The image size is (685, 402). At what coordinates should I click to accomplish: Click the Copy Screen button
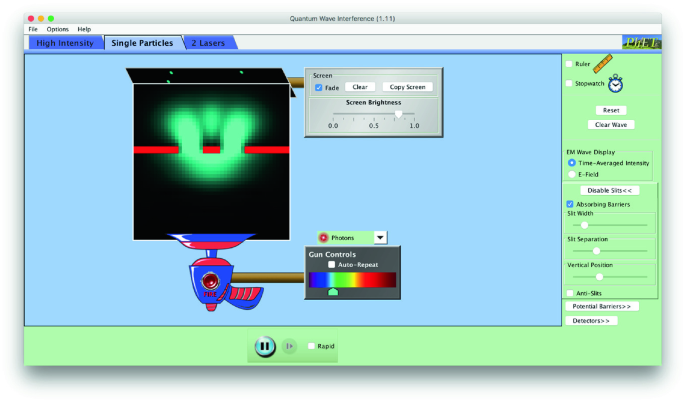(407, 87)
